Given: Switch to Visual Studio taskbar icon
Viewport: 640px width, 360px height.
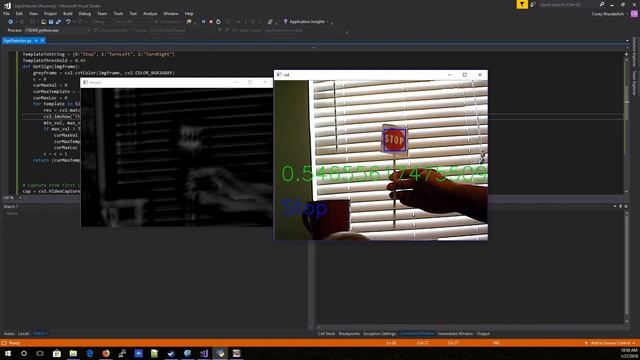Looking at the screenshot, I should pos(204,353).
